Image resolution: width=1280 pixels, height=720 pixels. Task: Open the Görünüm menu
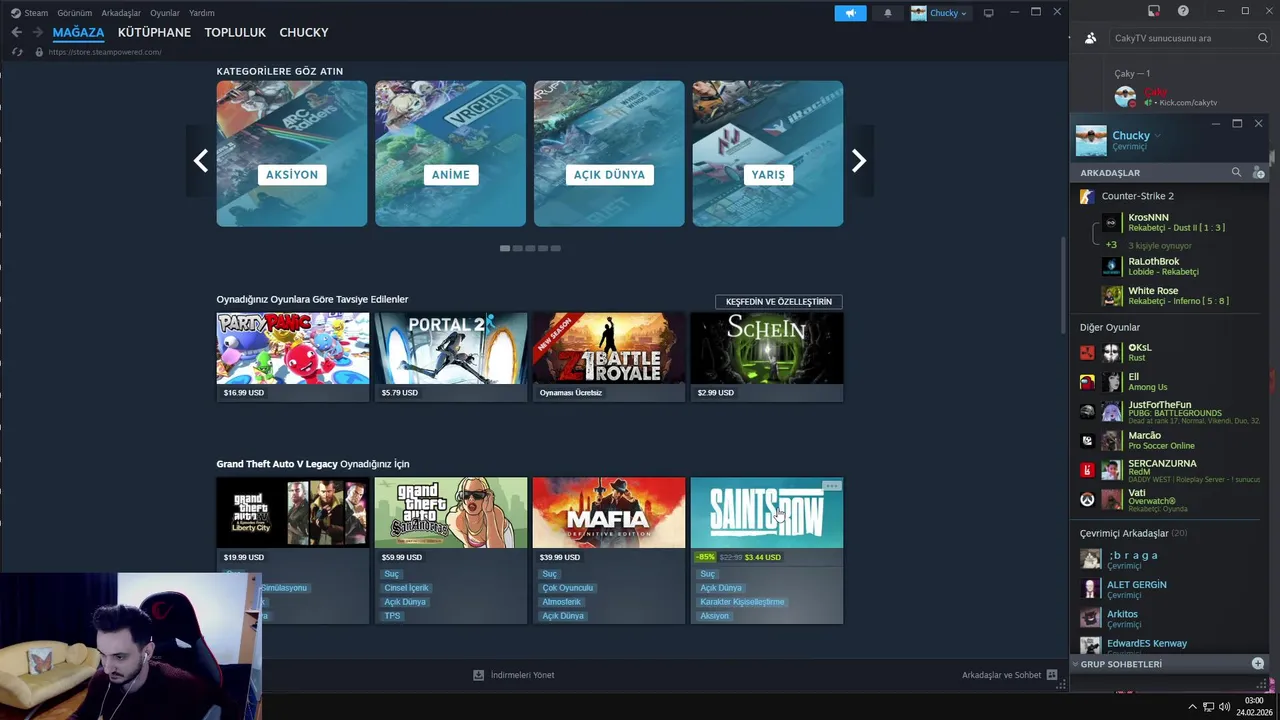click(x=74, y=13)
